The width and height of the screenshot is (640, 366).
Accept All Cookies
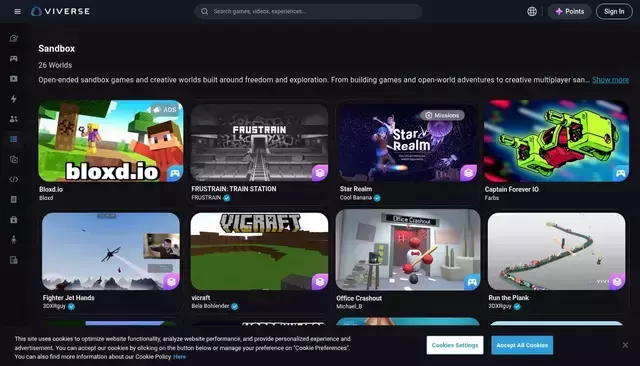(522, 345)
